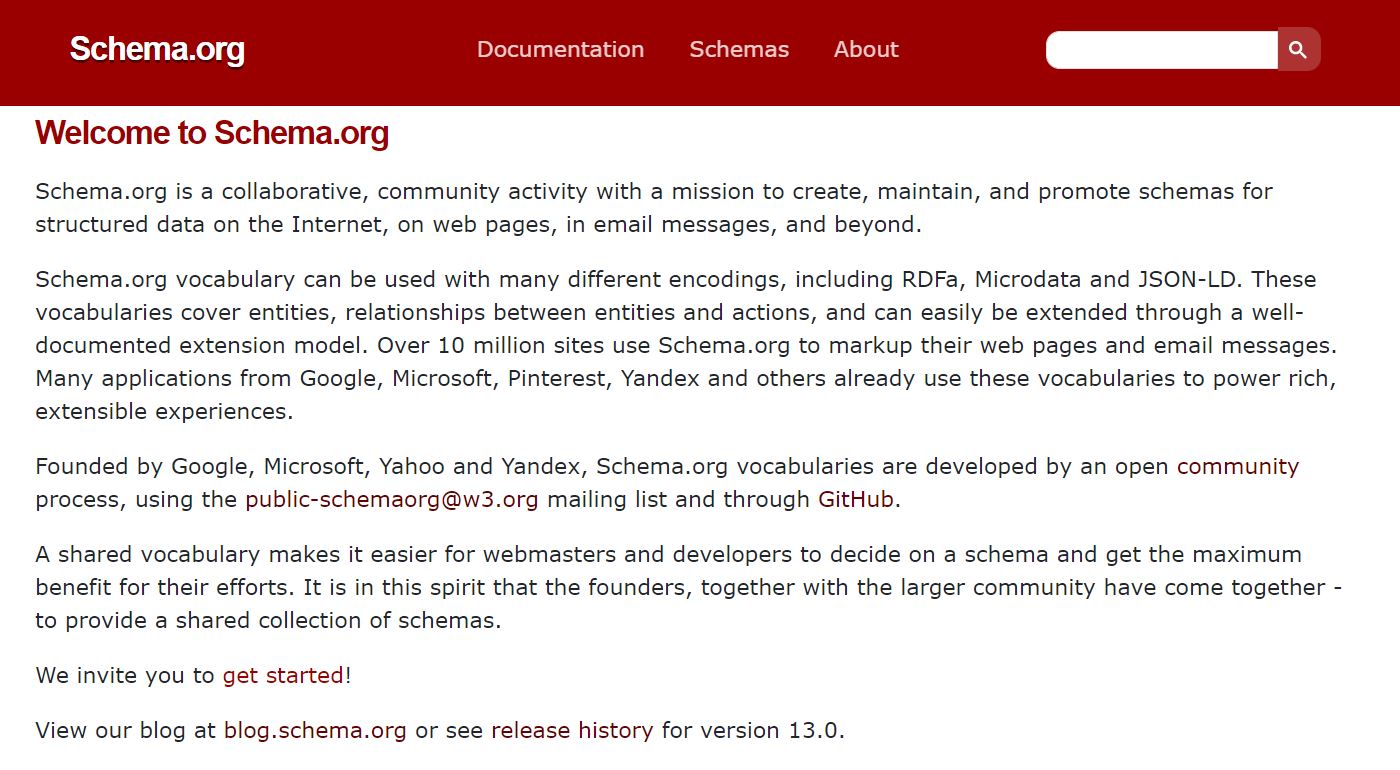Navigate home using the Schema.org header
This screenshot has width=1400, height=770.
pyautogui.click(x=156, y=49)
